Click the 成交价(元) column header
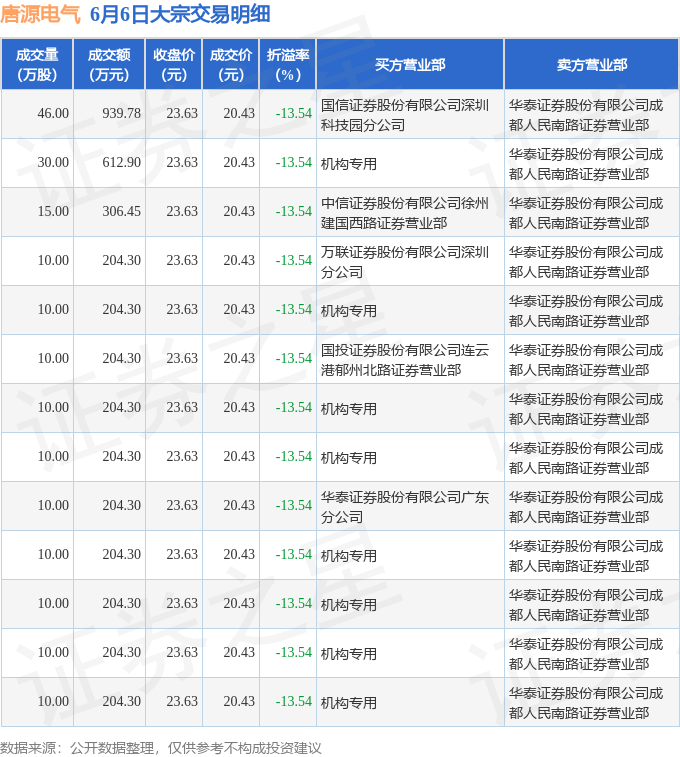This screenshot has height=757, width=680. pyautogui.click(x=231, y=65)
